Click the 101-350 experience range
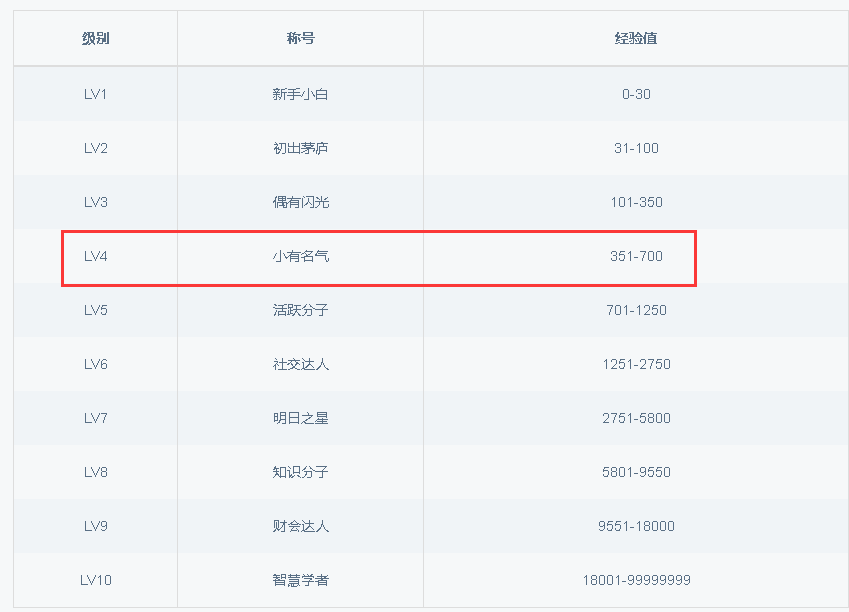 (x=636, y=202)
